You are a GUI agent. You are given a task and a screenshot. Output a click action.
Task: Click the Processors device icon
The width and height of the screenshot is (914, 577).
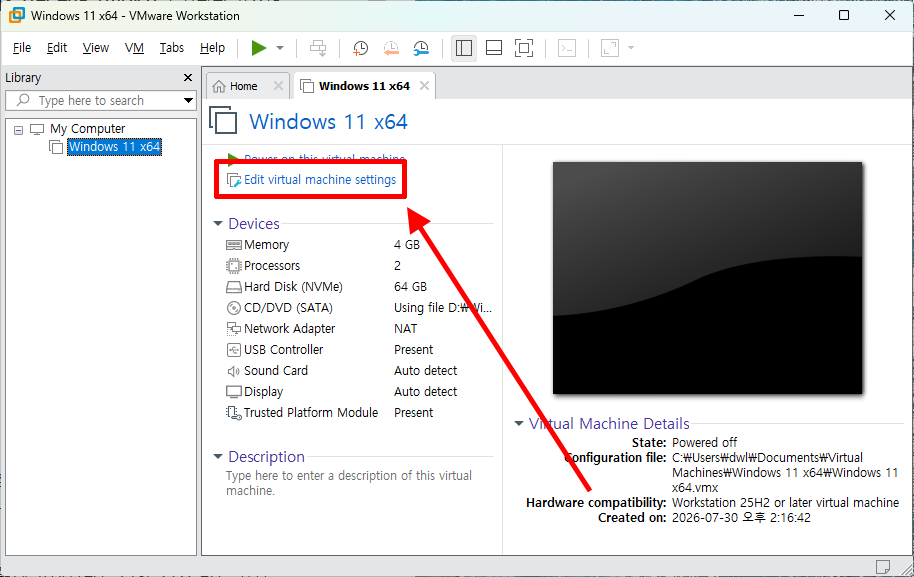(x=234, y=266)
